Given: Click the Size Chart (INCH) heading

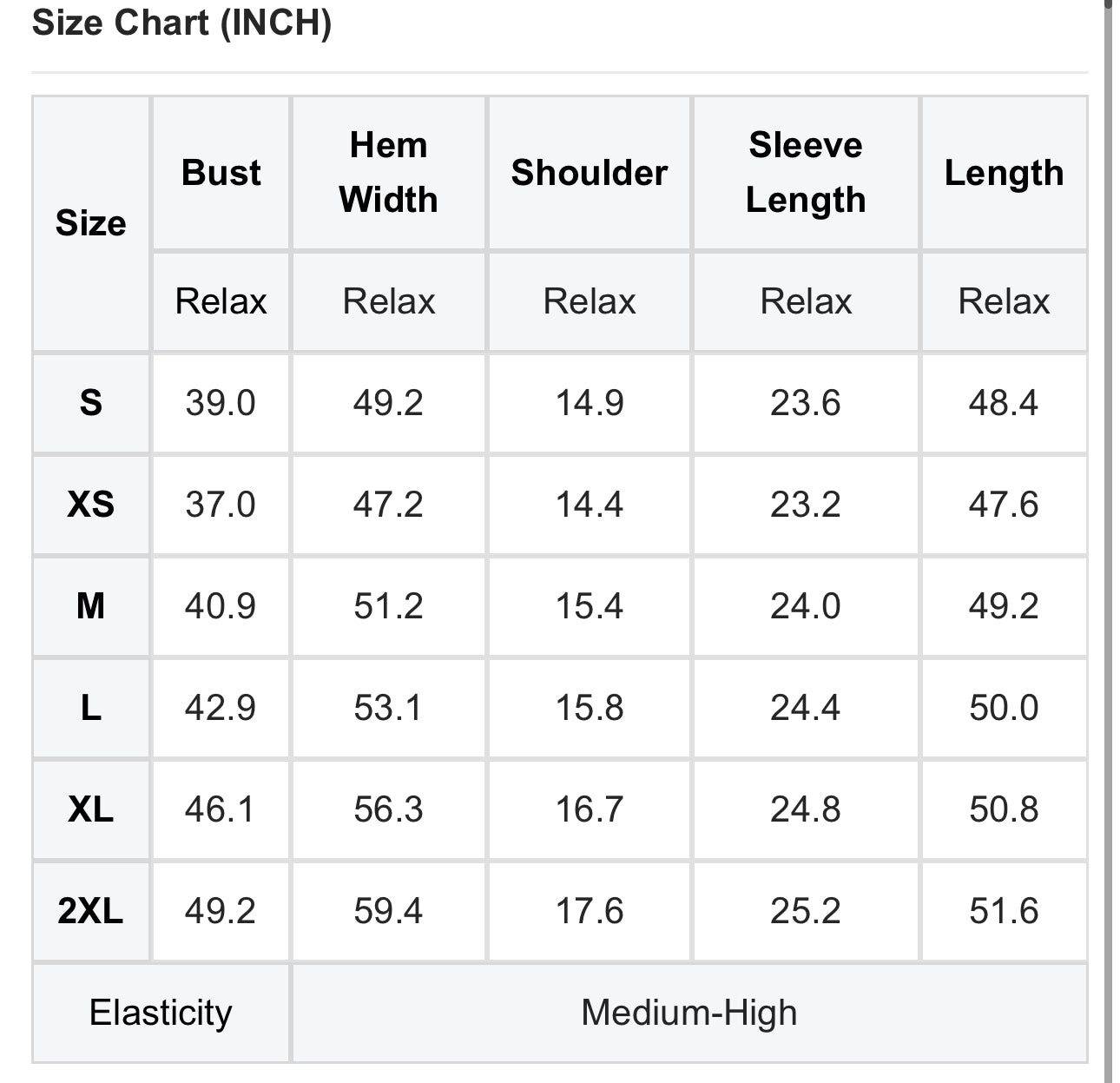Looking at the screenshot, I should (181, 22).
